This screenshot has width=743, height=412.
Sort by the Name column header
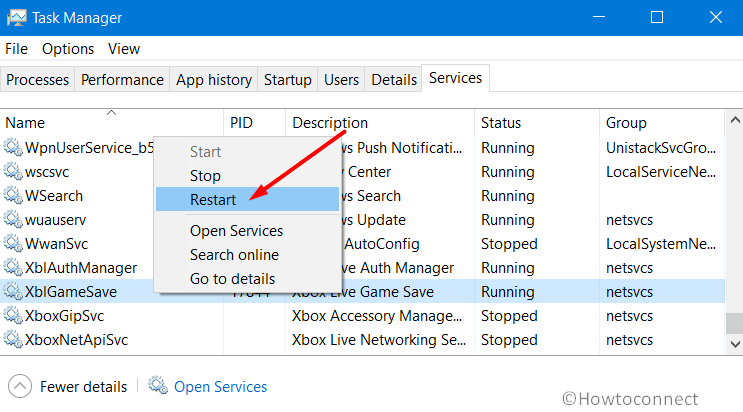point(112,122)
